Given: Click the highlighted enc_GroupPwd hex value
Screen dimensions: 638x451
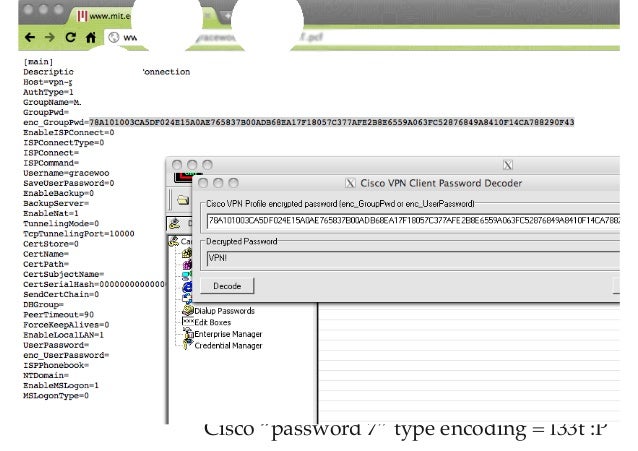Looking at the screenshot, I should [332, 122].
